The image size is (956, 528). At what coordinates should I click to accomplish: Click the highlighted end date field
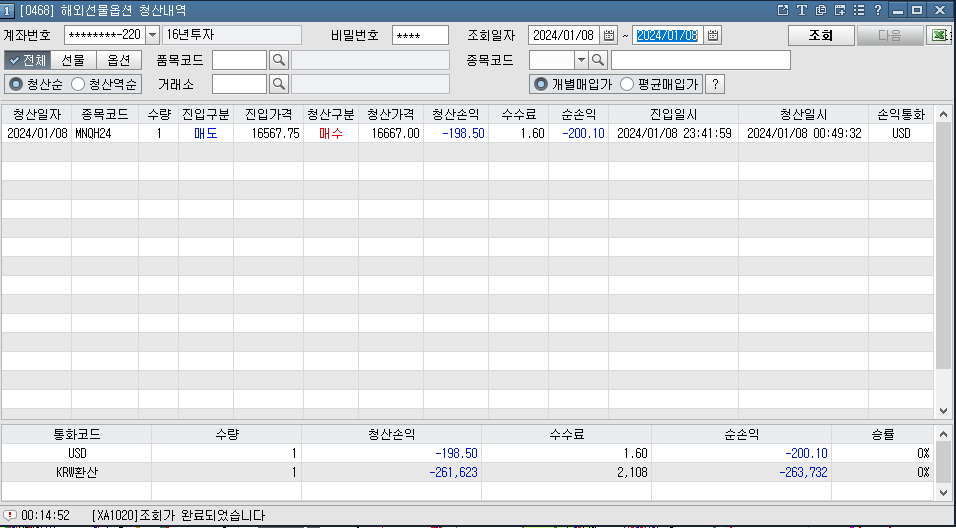[668, 35]
